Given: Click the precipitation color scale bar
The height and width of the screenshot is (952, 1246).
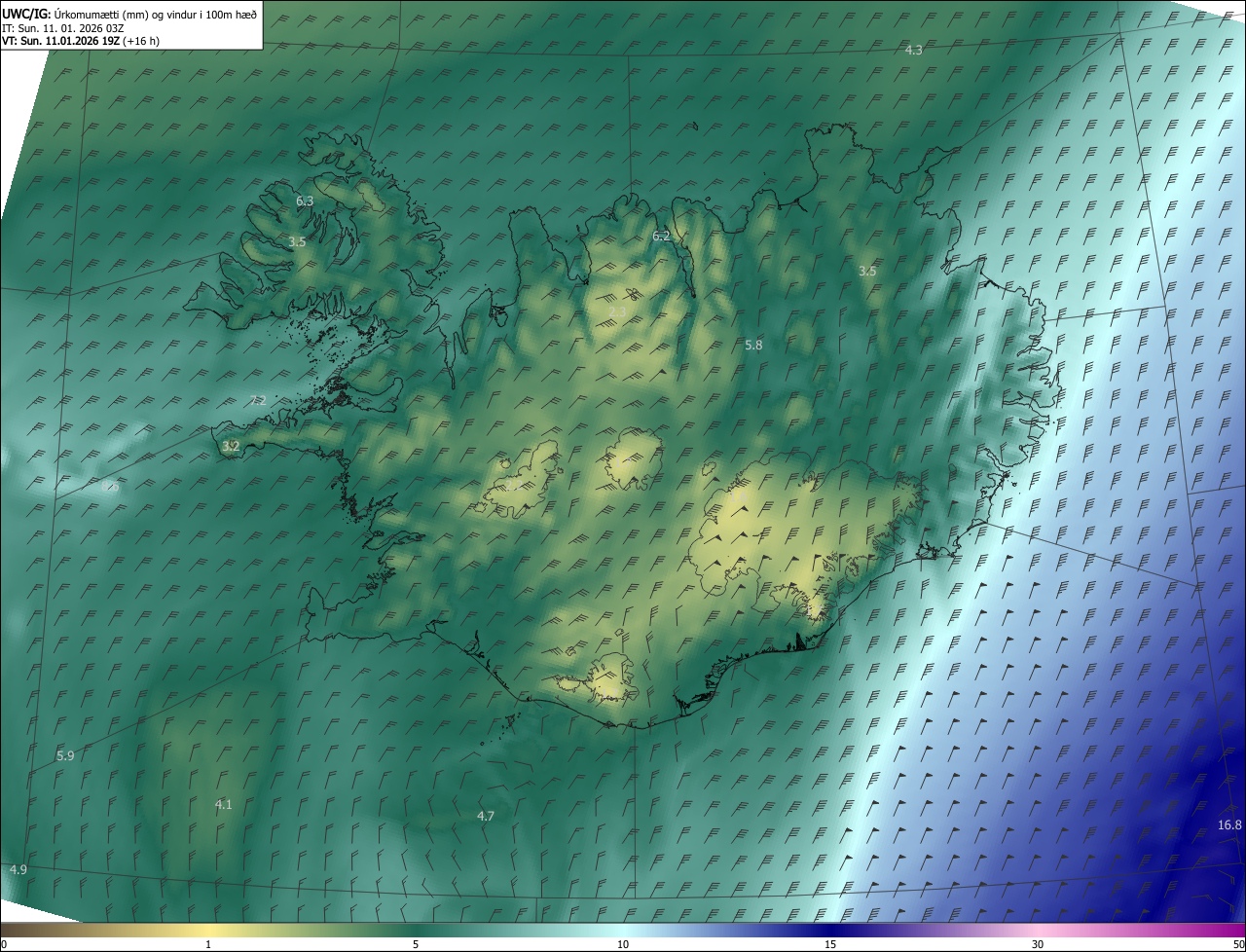Looking at the screenshot, I should pos(623,930).
